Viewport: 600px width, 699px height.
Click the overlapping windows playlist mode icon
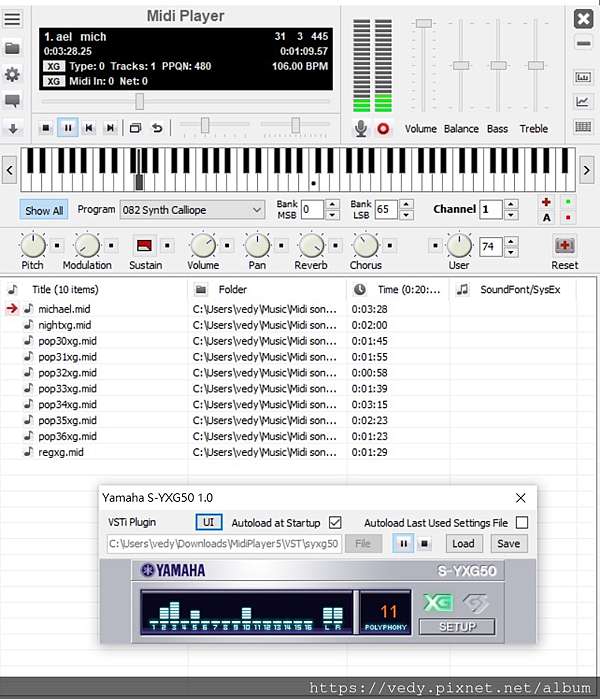[136, 128]
